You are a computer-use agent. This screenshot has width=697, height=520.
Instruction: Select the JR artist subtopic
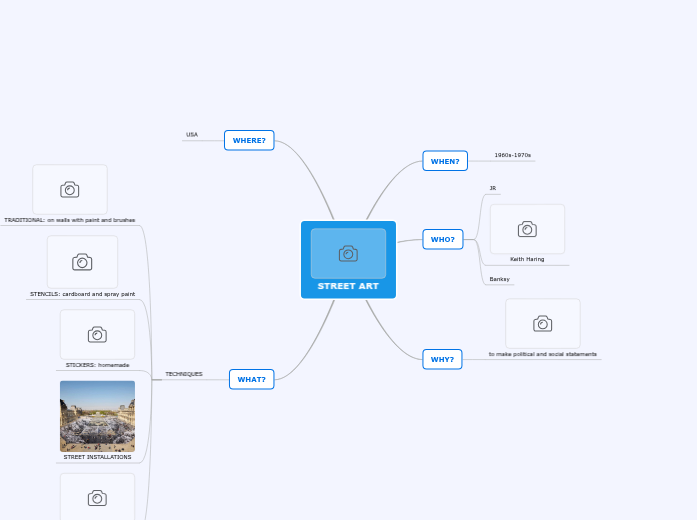(x=492, y=188)
